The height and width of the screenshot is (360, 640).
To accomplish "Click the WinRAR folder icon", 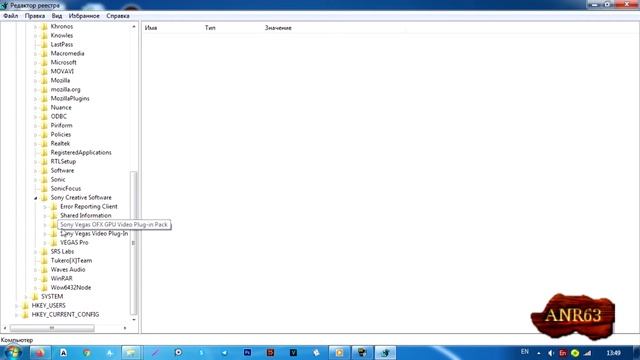I will tap(44, 278).
